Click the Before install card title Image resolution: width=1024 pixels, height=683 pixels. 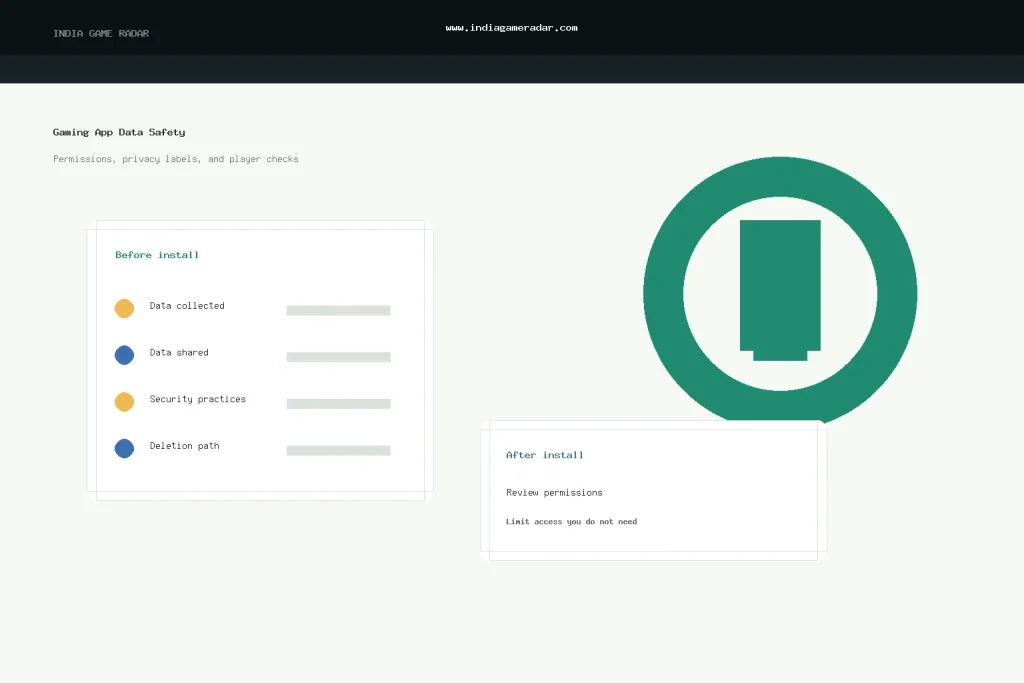pos(157,255)
